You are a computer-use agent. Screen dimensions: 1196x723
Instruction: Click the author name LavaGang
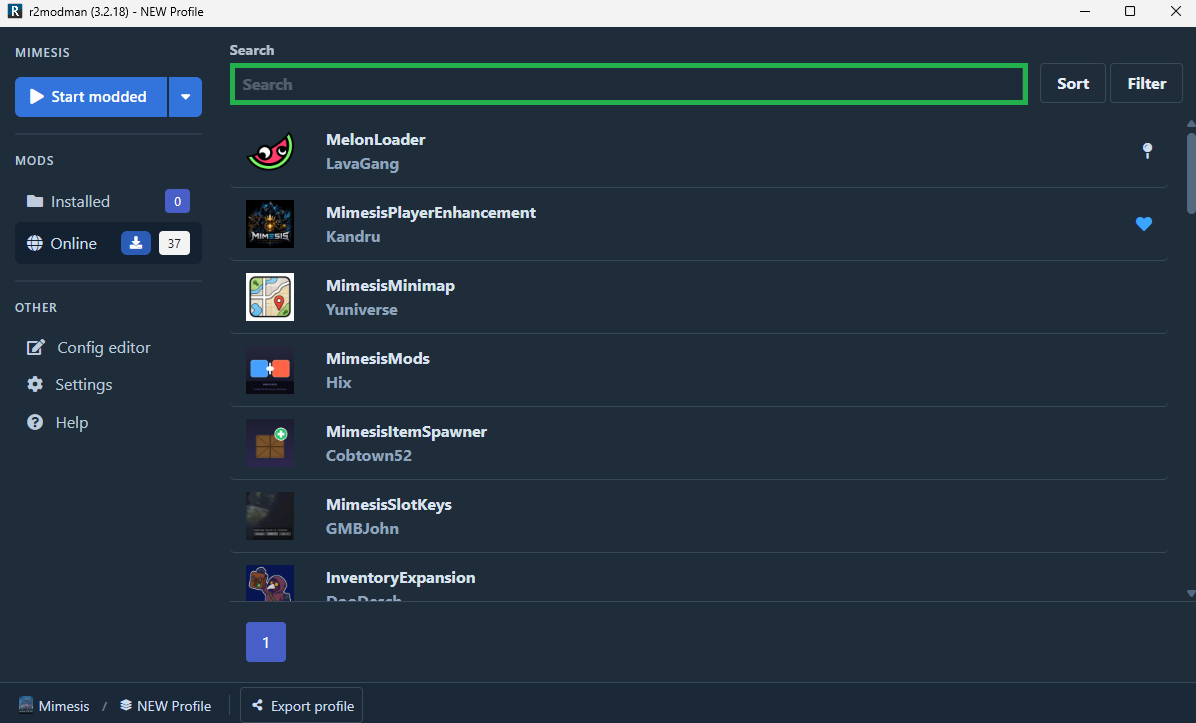[362, 164]
